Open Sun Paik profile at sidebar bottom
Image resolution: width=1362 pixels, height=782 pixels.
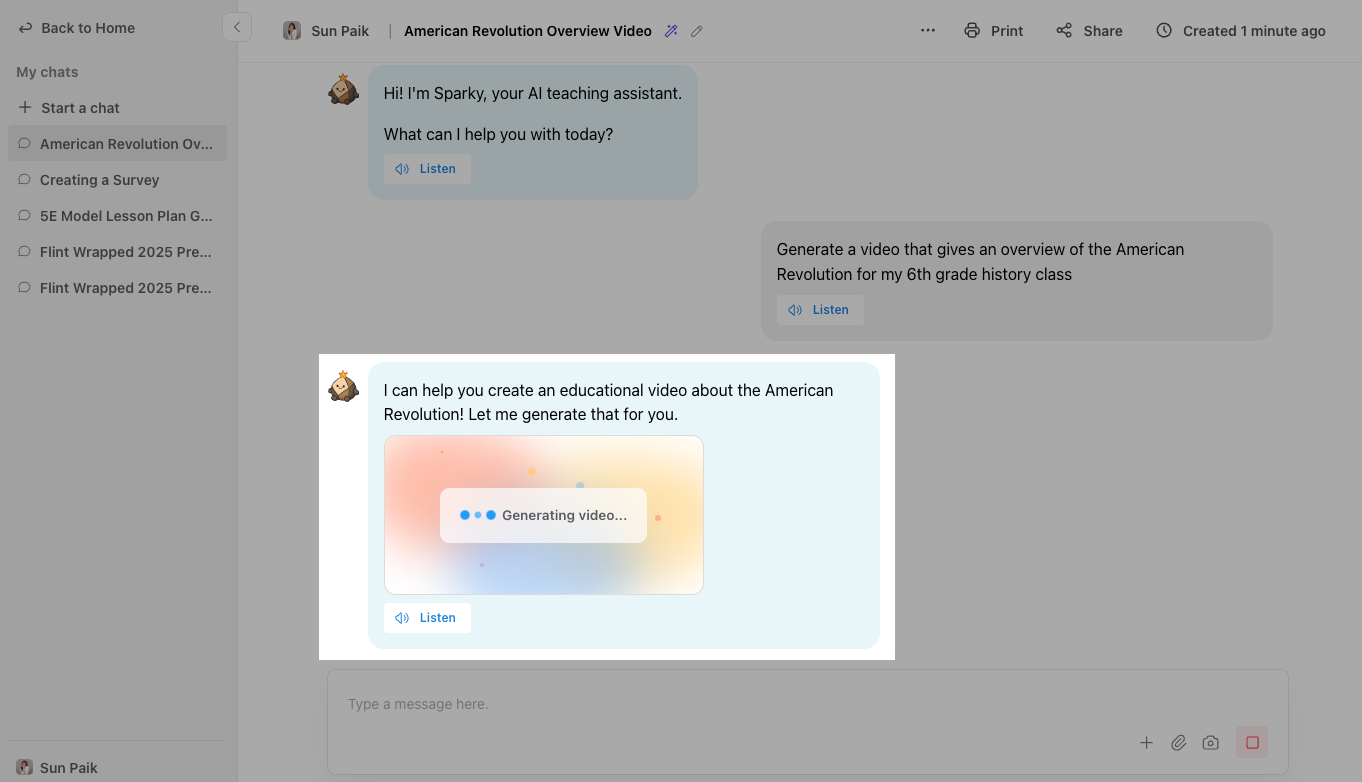point(57,768)
